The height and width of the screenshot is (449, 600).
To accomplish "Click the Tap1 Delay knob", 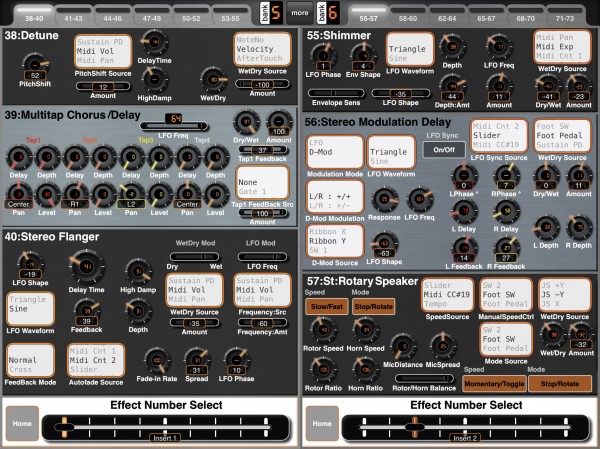I will coord(18,157).
